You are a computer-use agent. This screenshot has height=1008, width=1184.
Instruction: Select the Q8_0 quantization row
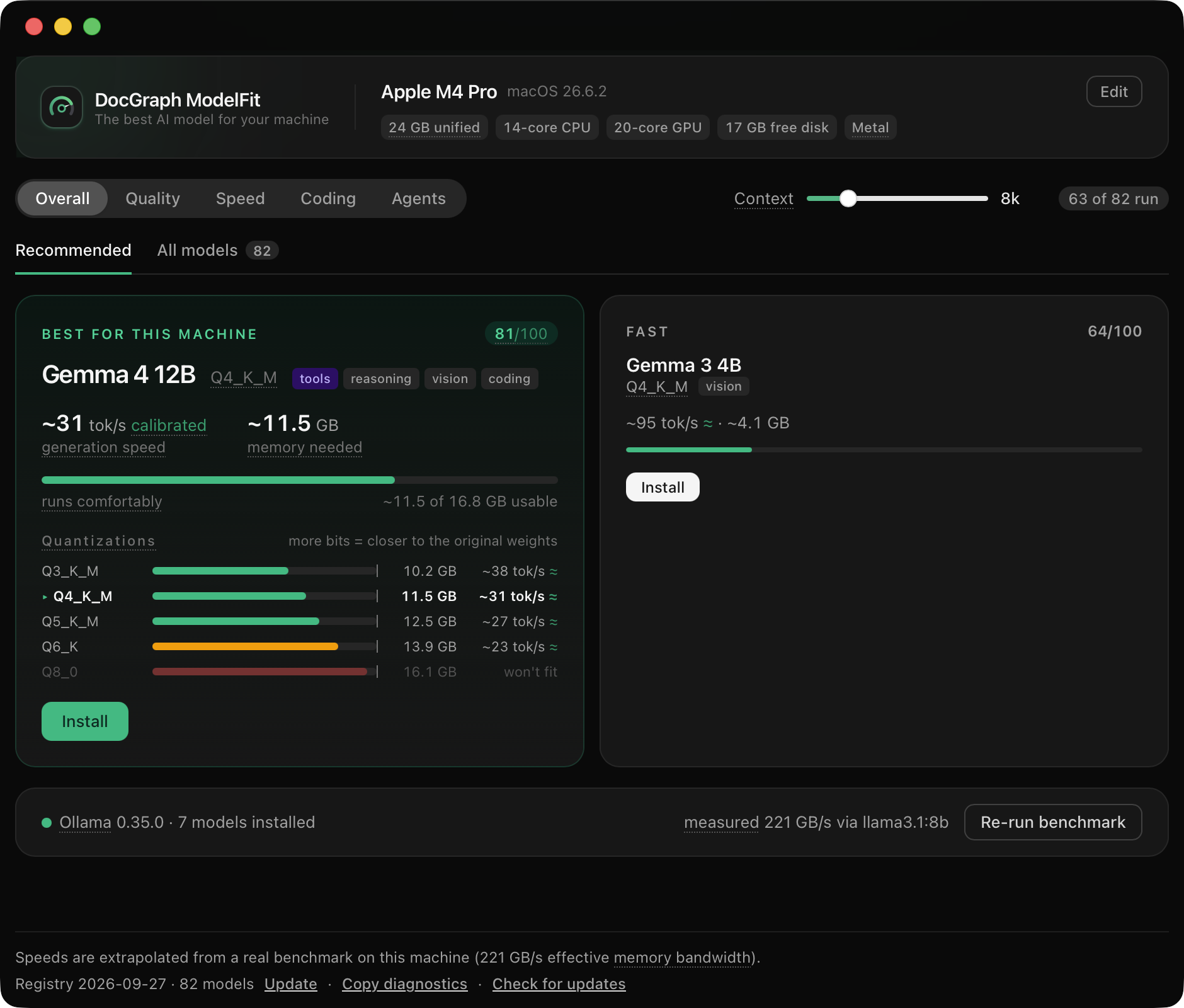tap(300, 672)
